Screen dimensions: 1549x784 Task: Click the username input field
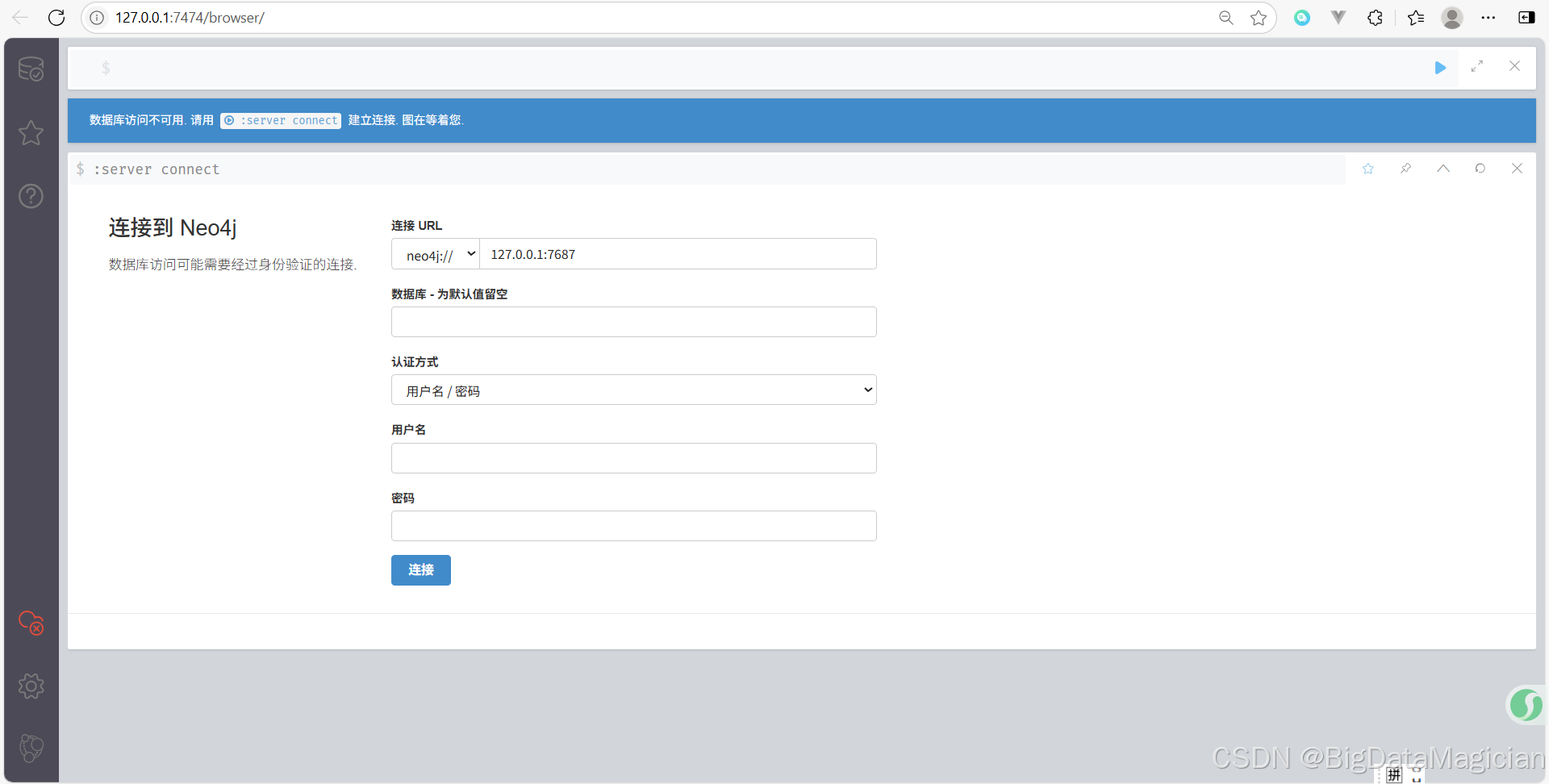click(634, 458)
